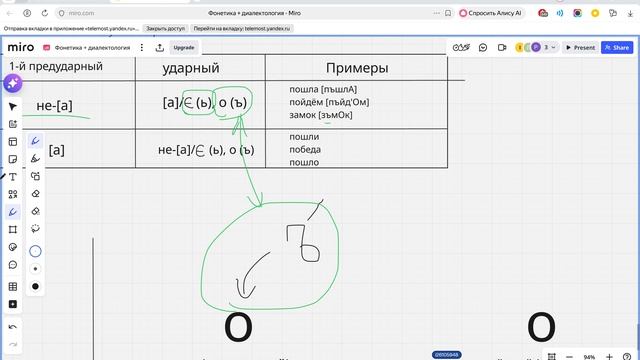The image size is (640, 360).
Task: Bookmark the page with bookmark icon
Action: point(448,13)
